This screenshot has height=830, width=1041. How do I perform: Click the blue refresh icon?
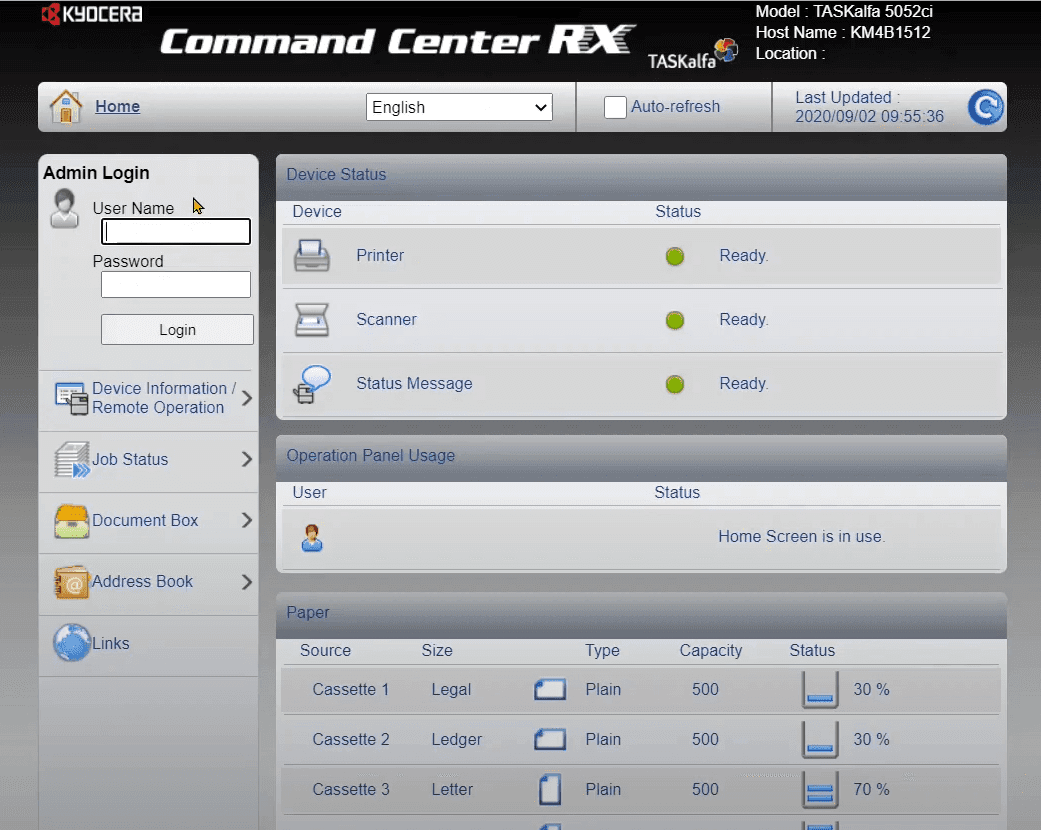[x=985, y=107]
